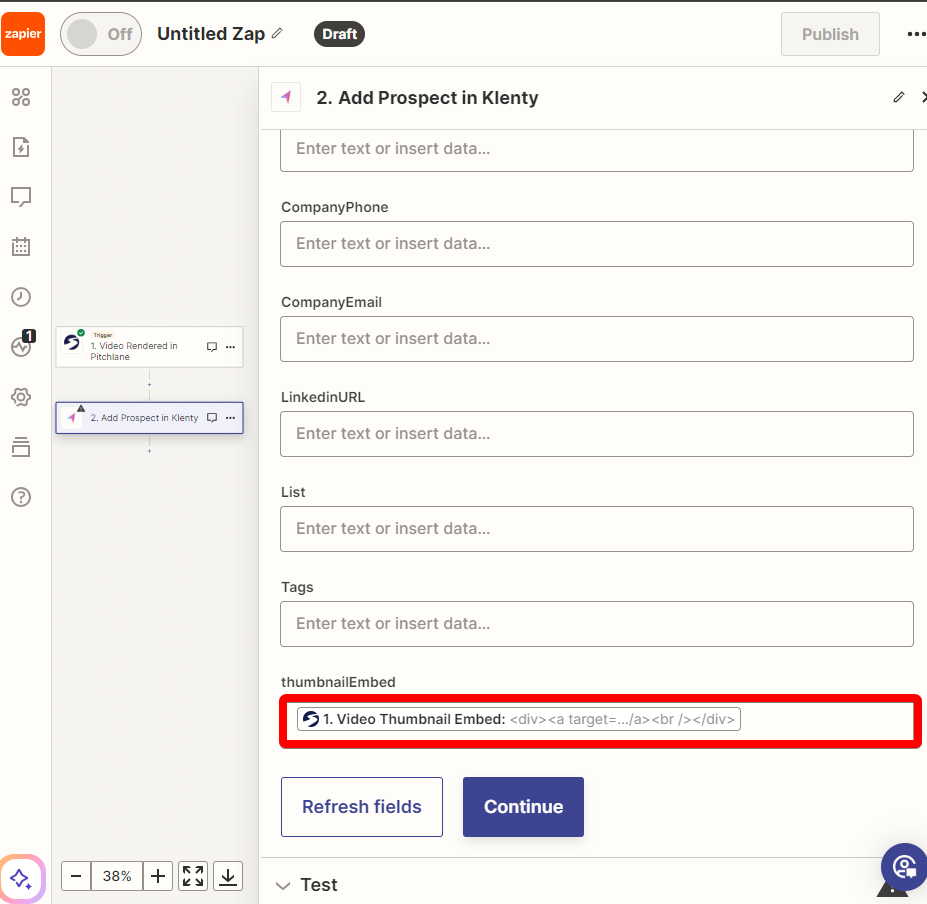This screenshot has width=927, height=904.
Task: Open comment icon on Pitchlane trigger step
Action: (212, 347)
